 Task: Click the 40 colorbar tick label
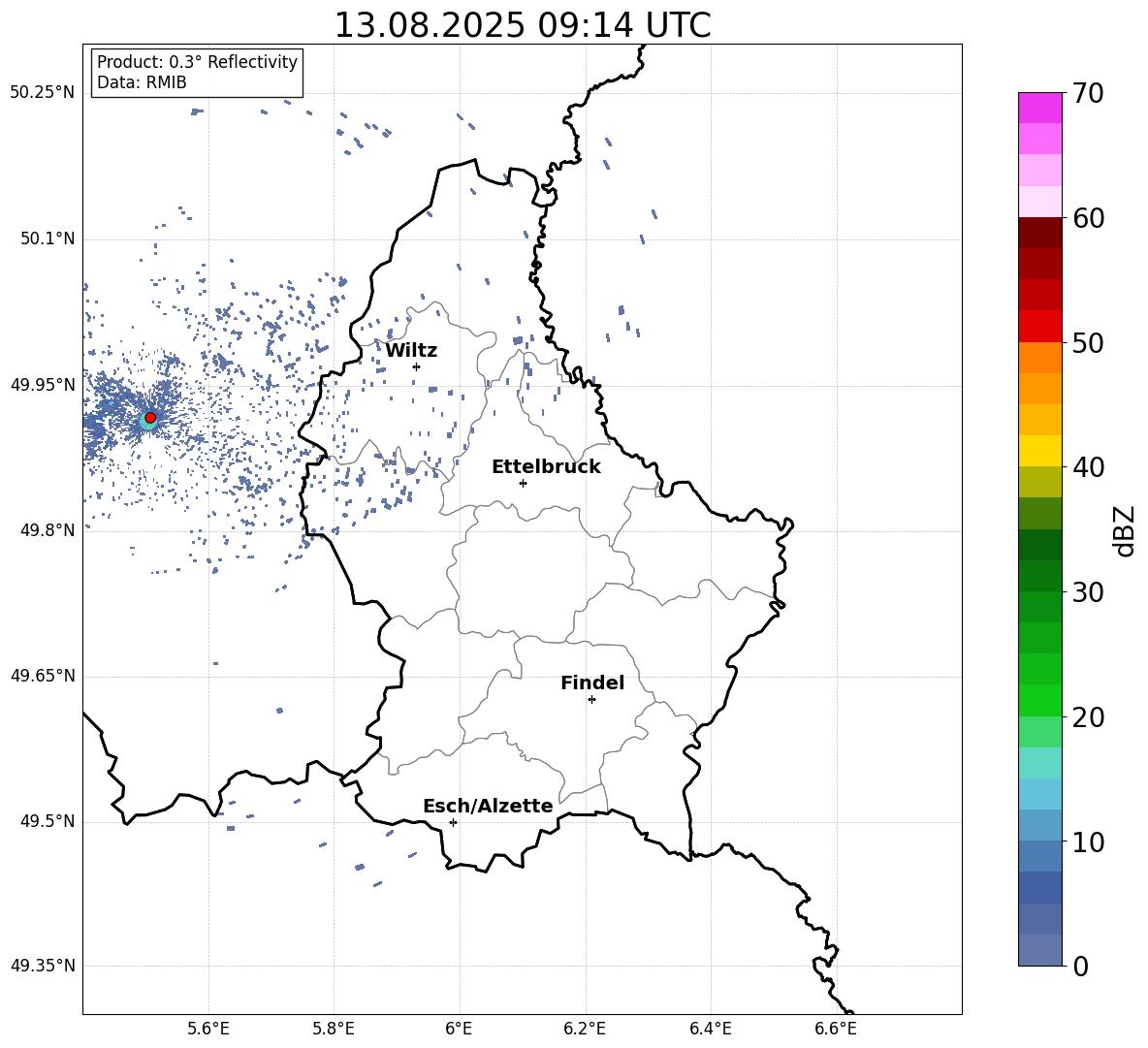pyautogui.click(x=1088, y=467)
